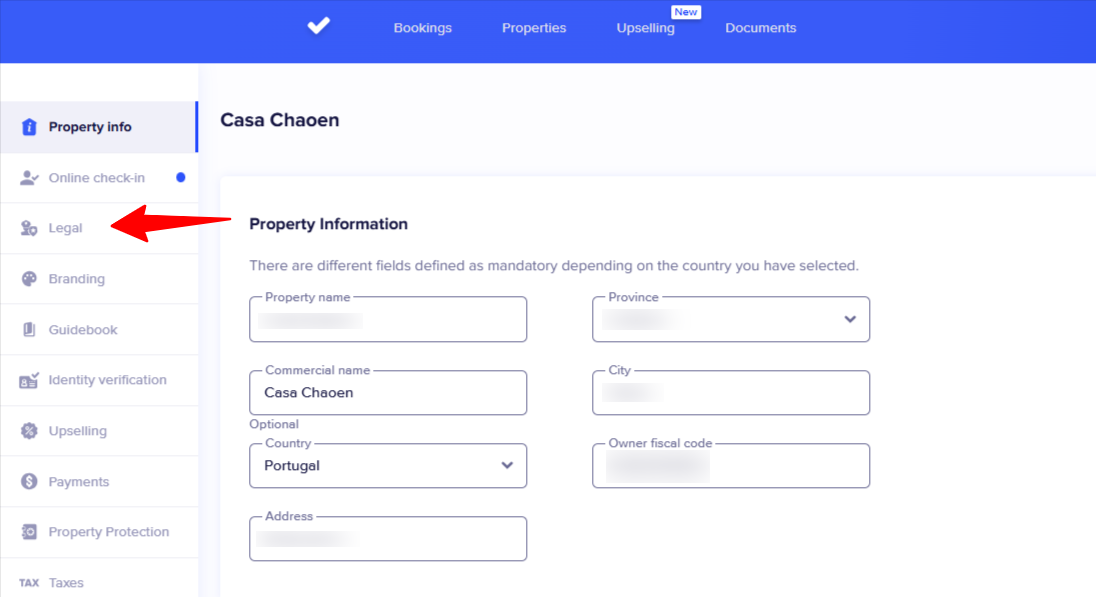Switch to the Properties tab
This screenshot has height=597, width=1096.
tap(534, 28)
